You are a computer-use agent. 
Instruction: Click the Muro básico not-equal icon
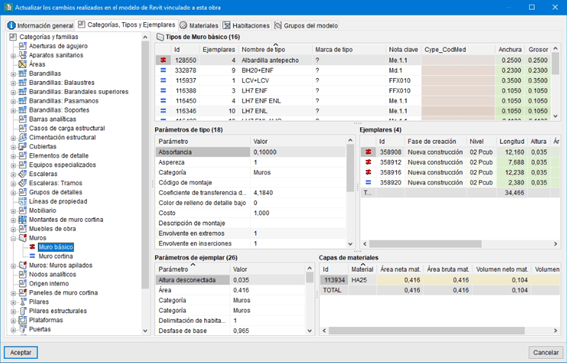[32, 247]
